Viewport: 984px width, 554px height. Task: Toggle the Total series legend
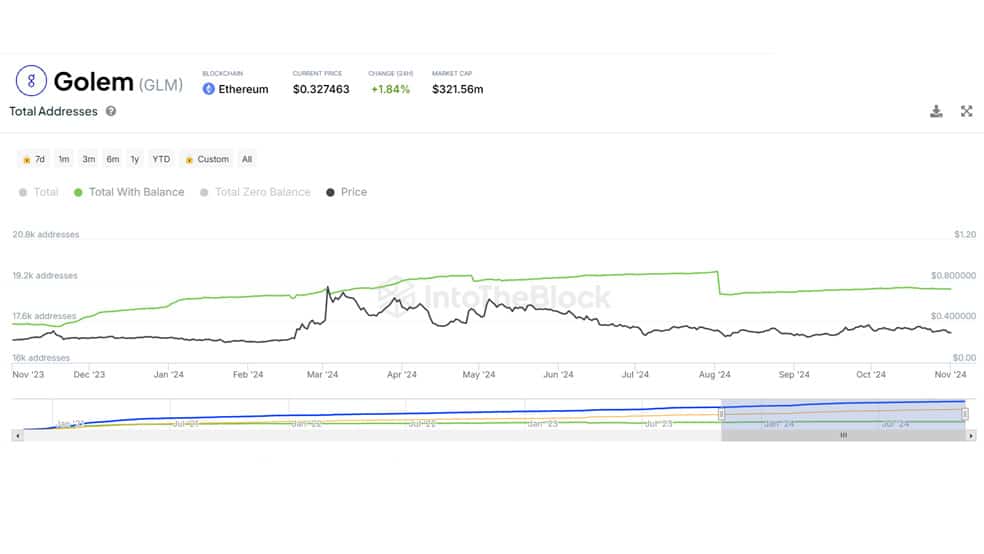39,192
